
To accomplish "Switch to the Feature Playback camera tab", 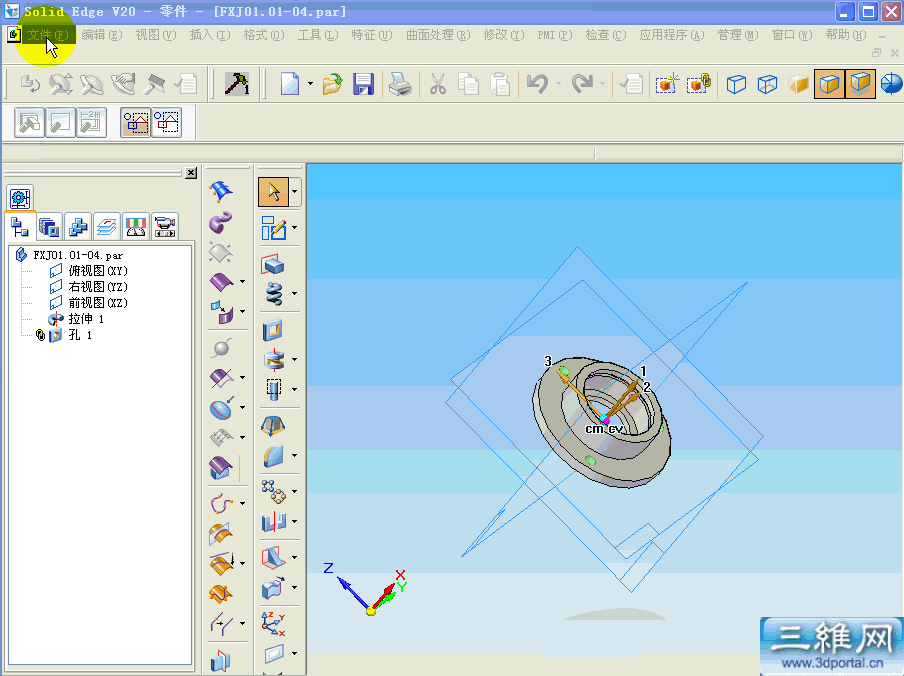I will coord(165,226).
